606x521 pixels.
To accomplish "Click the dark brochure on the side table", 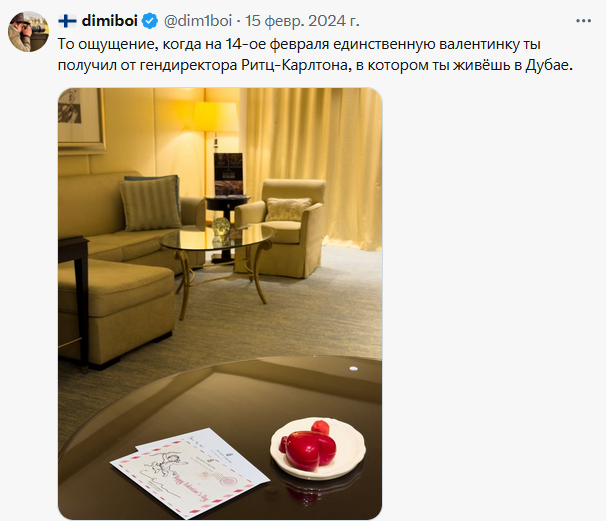I will 228,175.
